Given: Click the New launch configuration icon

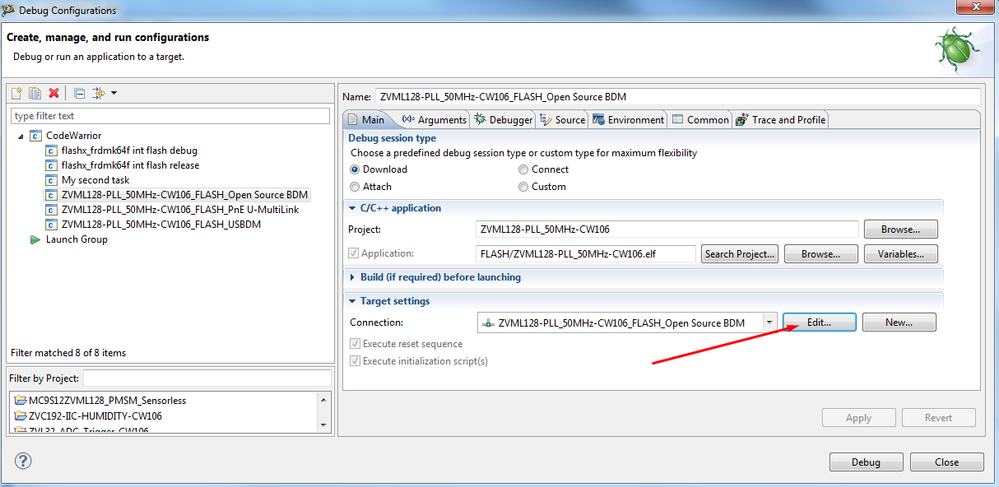Looking at the screenshot, I should [x=17, y=93].
